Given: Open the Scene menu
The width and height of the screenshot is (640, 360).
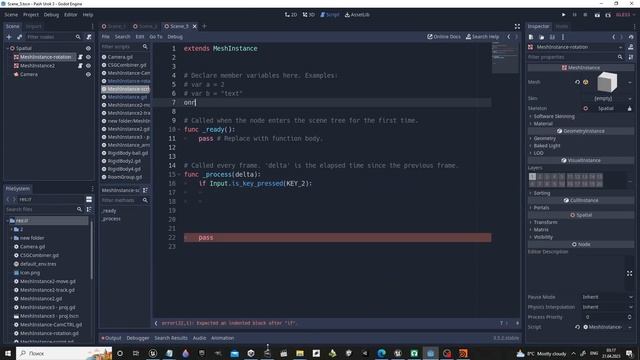Looking at the screenshot, I should 11,15.
